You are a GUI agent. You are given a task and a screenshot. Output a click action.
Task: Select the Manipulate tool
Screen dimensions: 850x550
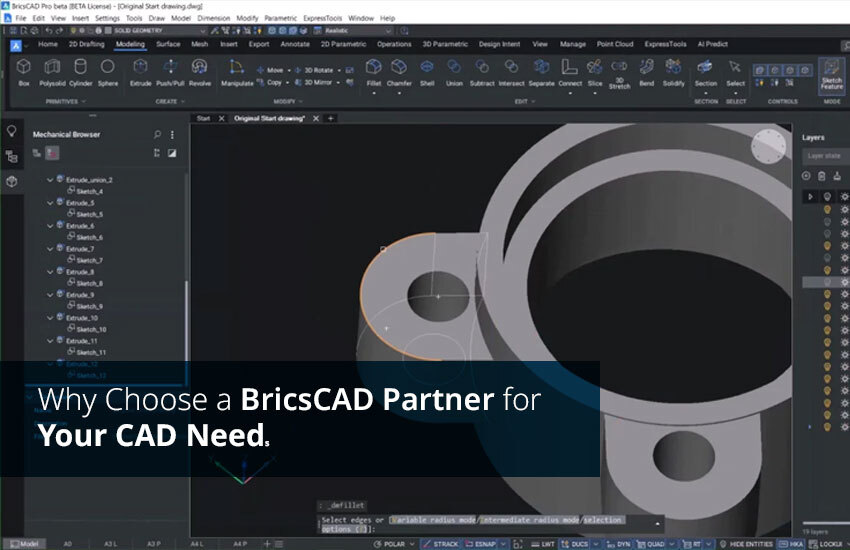237,72
